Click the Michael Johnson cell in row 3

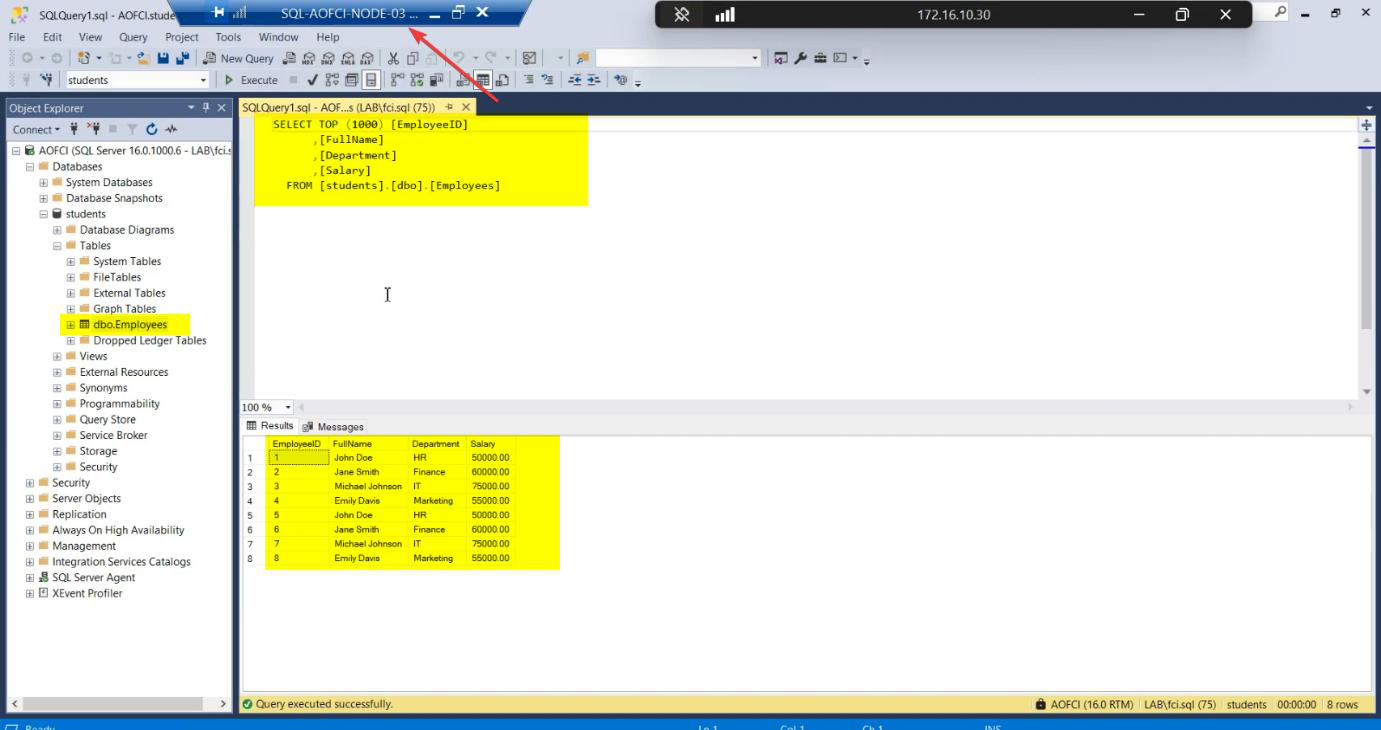pos(368,486)
